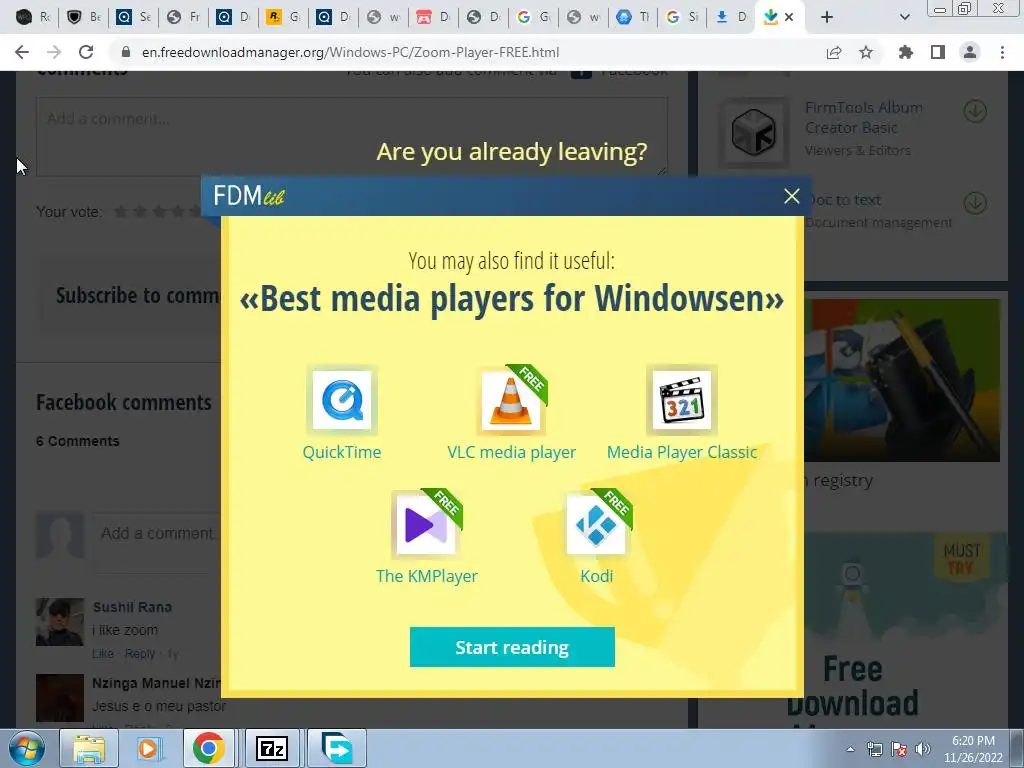Open Windows Explorer from taskbar
The image size is (1024, 768).
88,748
